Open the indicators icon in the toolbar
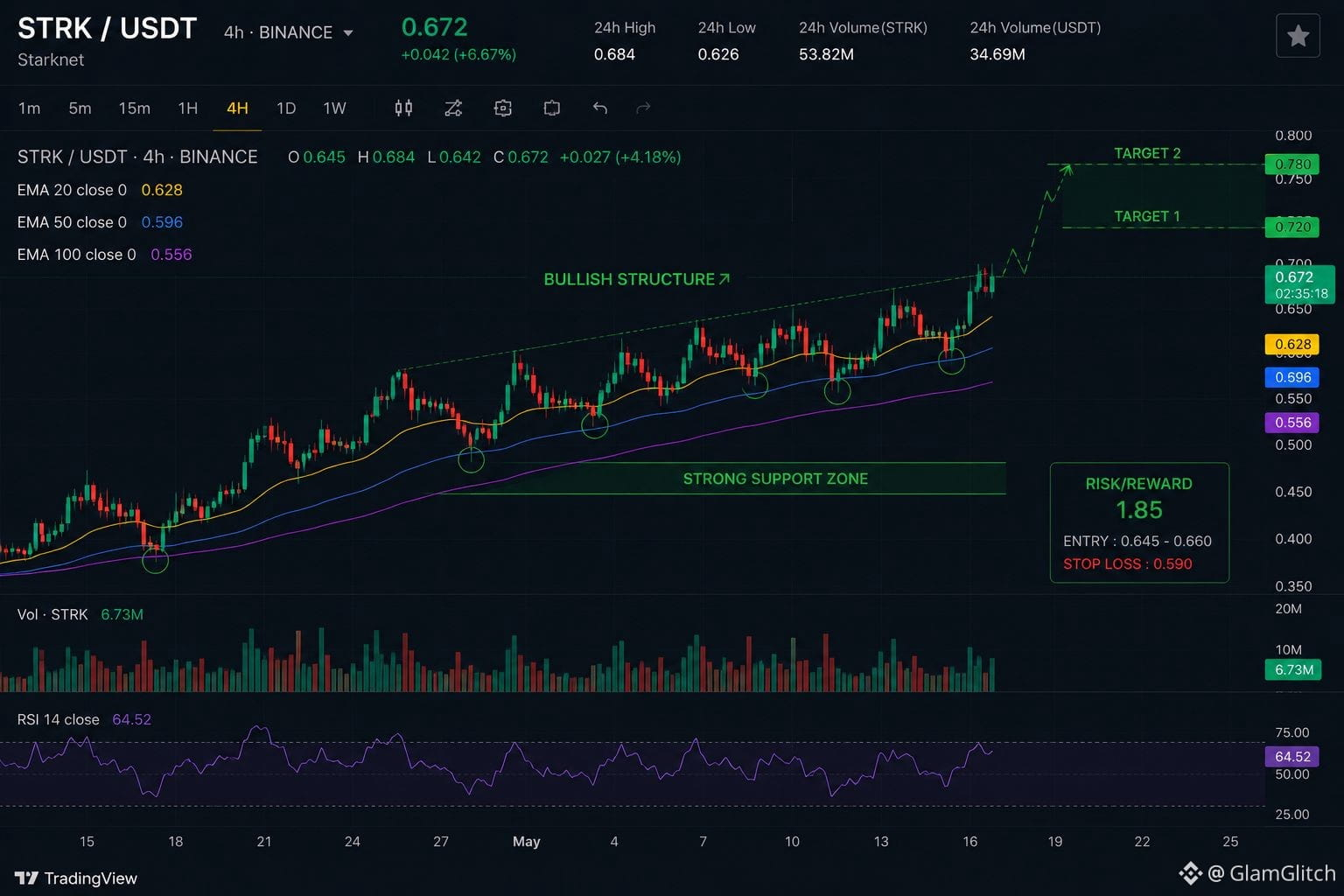Image resolution: width=1344 pixels, height=896 pixels. tap(453, 108)
